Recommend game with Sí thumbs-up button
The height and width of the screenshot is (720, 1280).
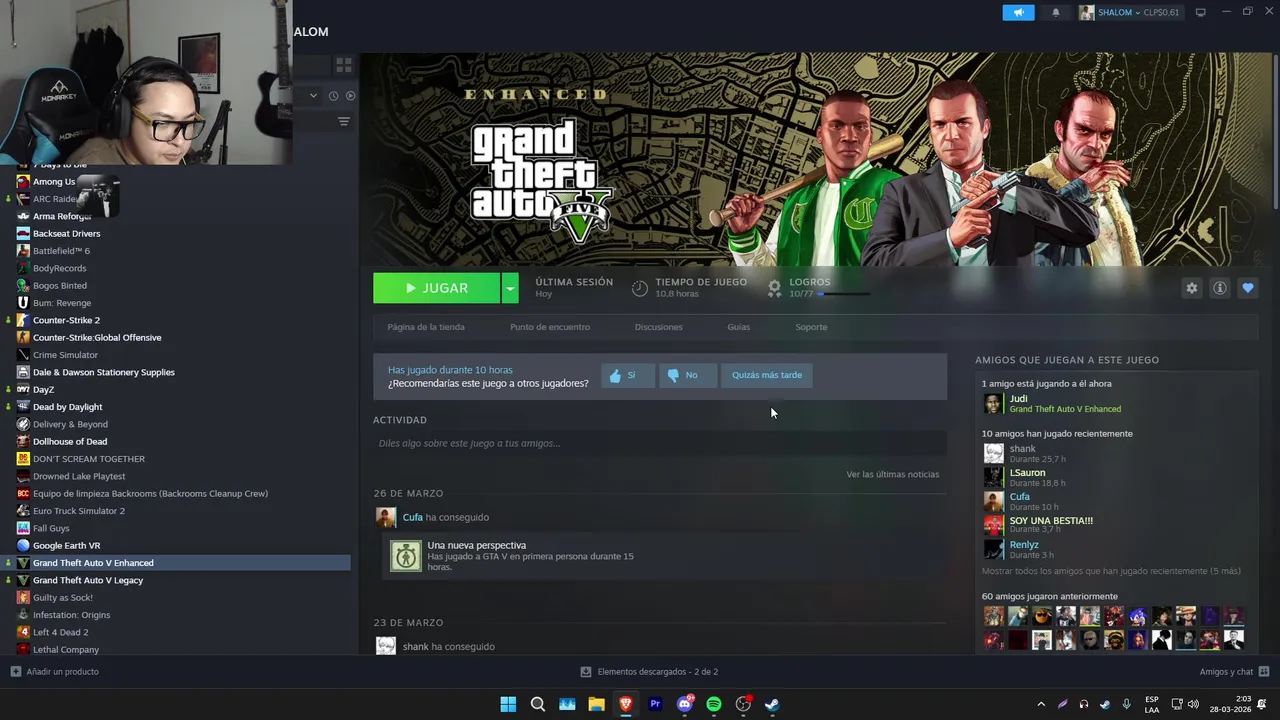tap(628, 375)
